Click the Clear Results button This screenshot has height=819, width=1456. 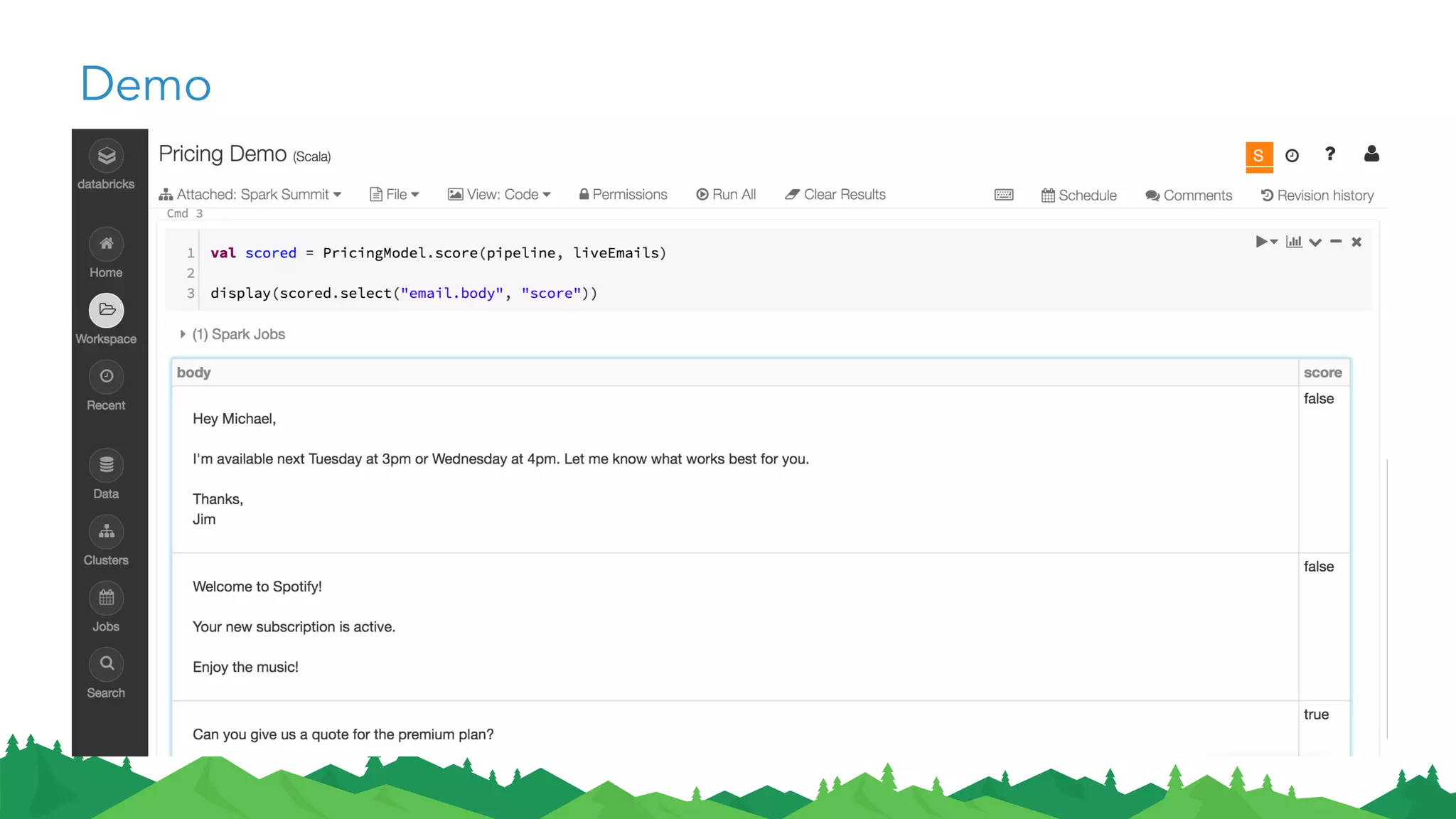835,195
